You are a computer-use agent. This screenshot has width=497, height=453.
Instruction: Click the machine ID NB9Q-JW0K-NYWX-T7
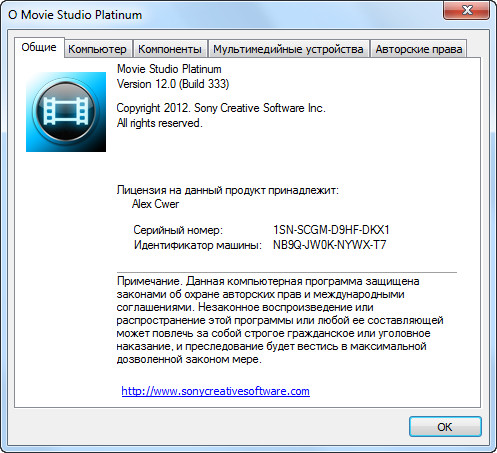tap(329, 245)
